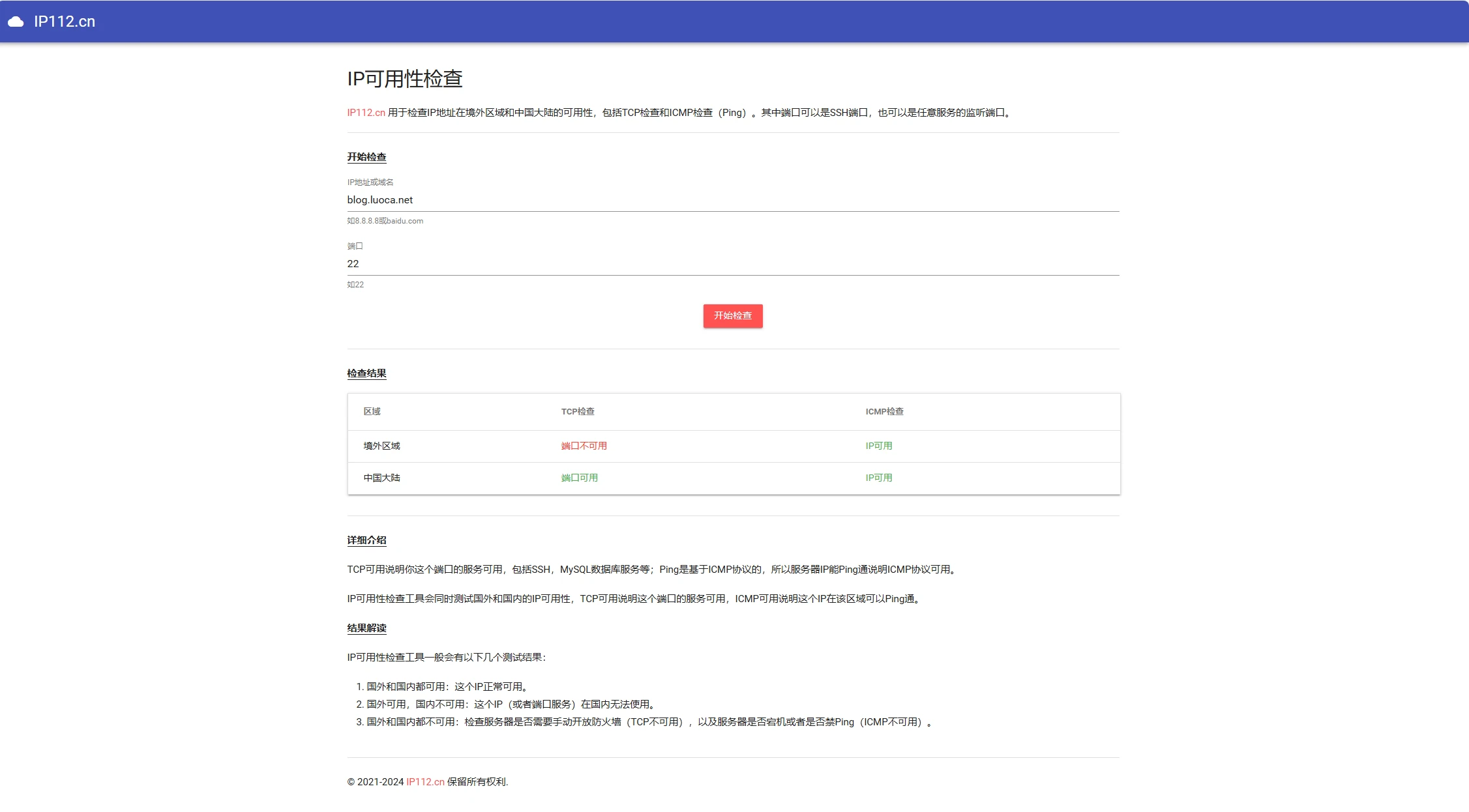The image size is (1469, 812).
Task: Click the red 开始检查 button
Action: (733, 316)
